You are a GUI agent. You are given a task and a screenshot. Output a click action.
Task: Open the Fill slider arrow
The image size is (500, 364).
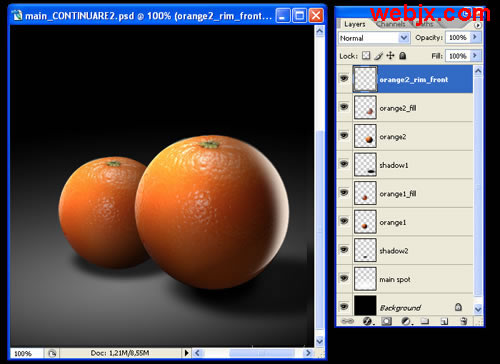pyautogui.click(x=475, y=55)
